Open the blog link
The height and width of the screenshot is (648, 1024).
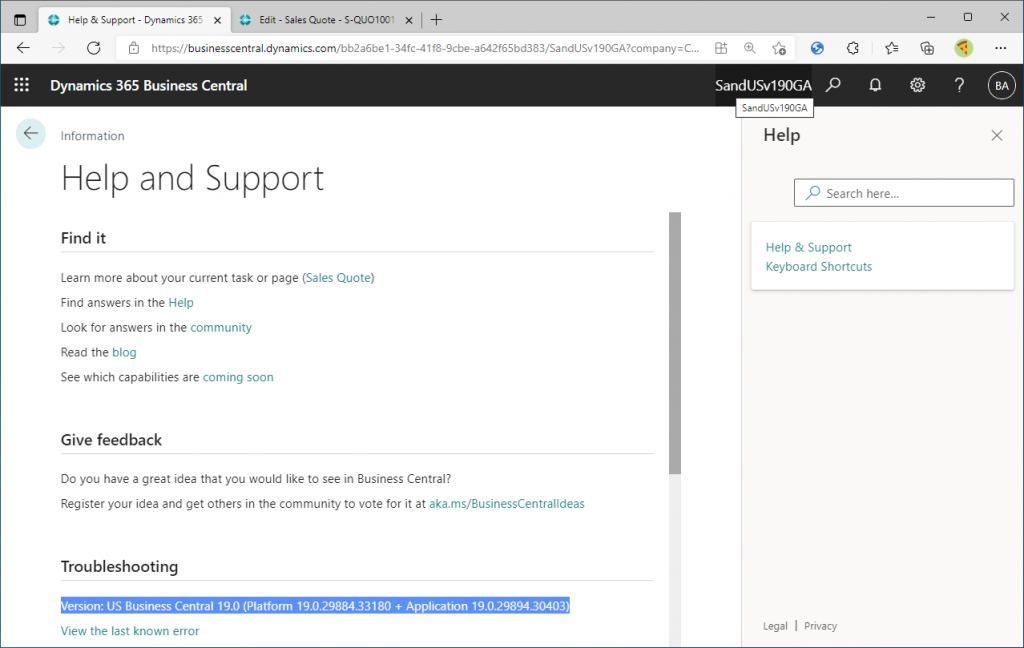point(124,352)
